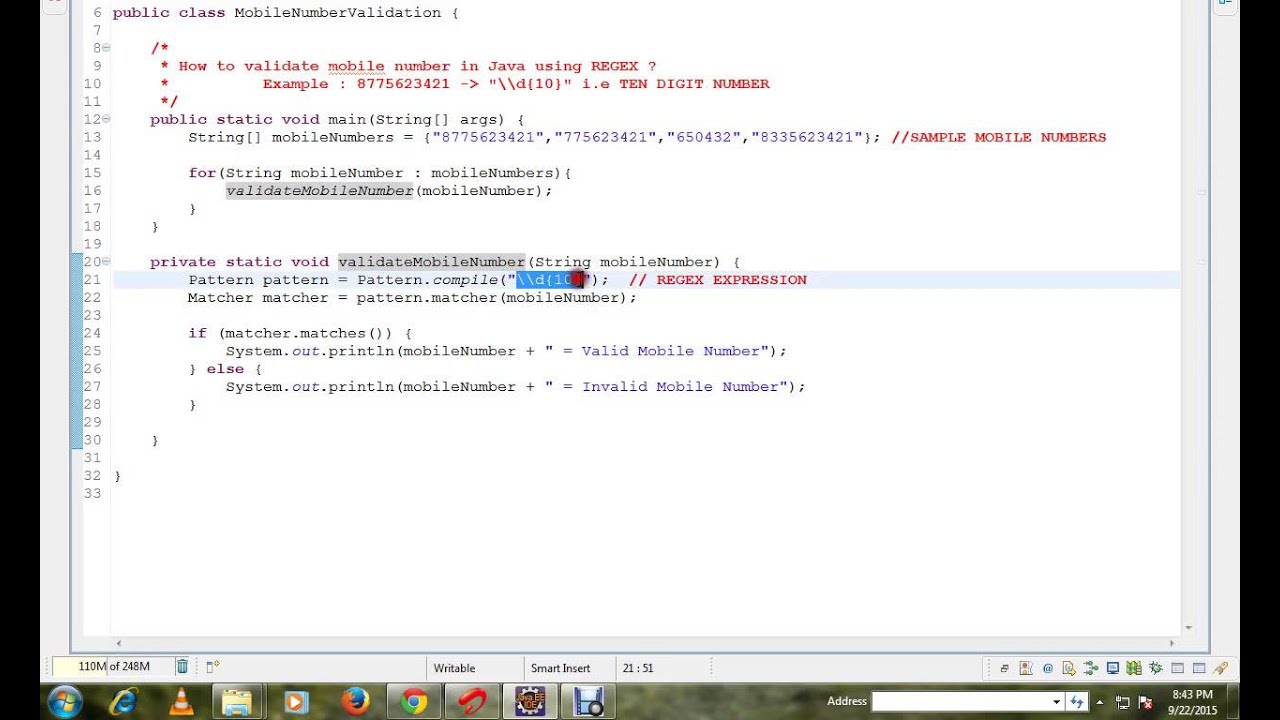The image size is (1280, 720).
Task: Click the editor horizontal scrollbar right arrow
Action: coord(1172,644)
